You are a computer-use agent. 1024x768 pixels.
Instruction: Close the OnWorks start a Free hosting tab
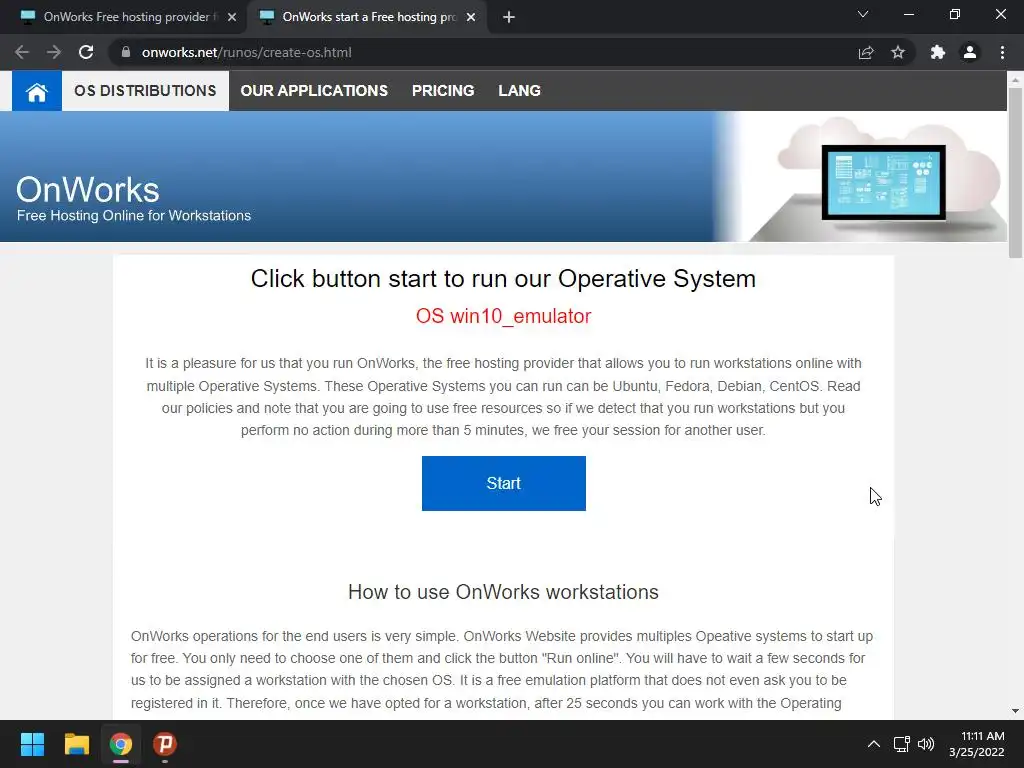pos(471,17)
